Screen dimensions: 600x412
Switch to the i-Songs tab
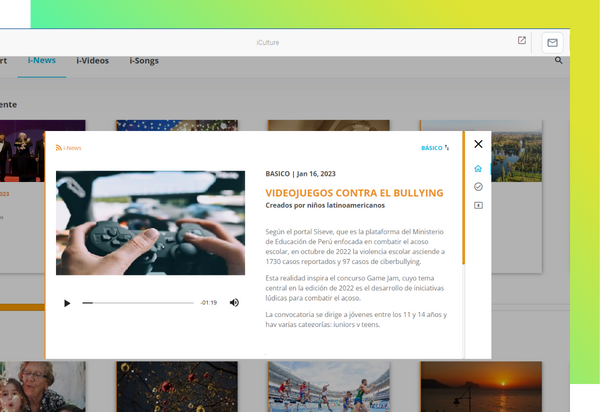[144, 61]
